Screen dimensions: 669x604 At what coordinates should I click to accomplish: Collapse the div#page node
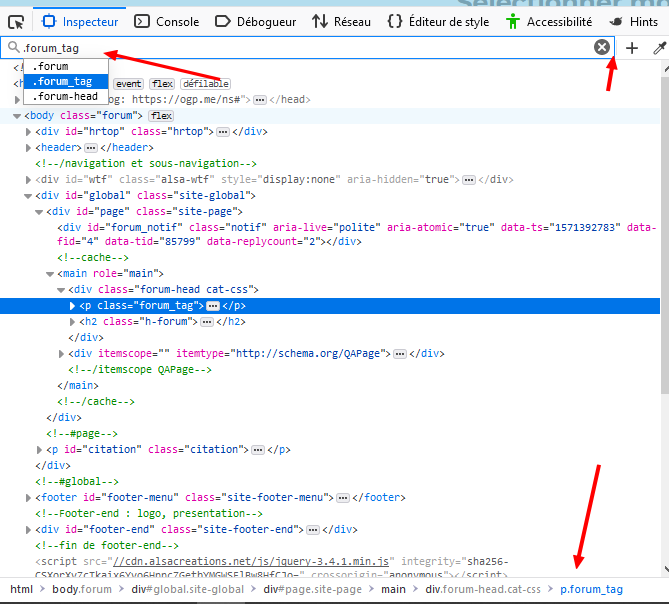(x=39, y=212)
